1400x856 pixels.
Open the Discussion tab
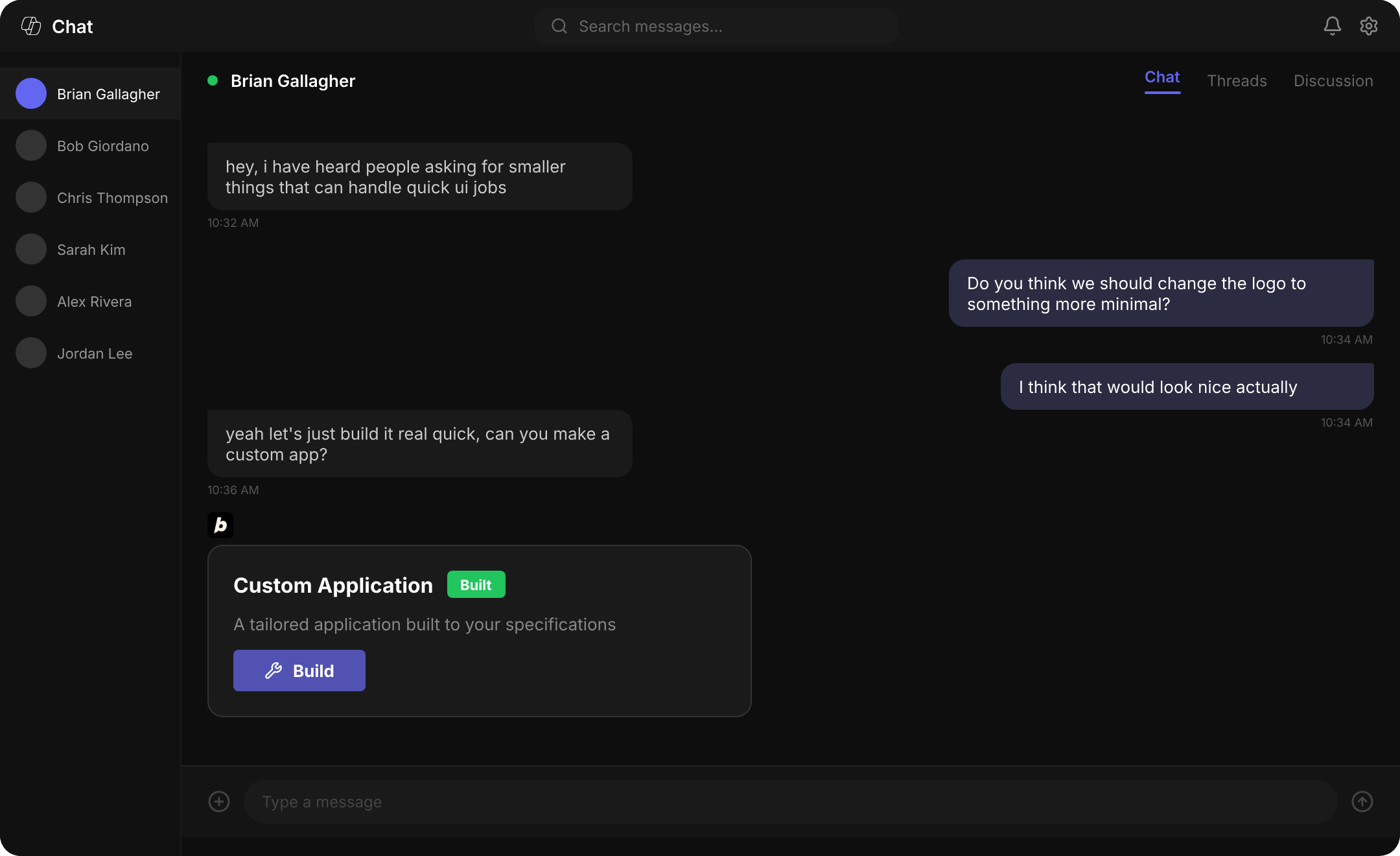click(x=1333, y=81)
